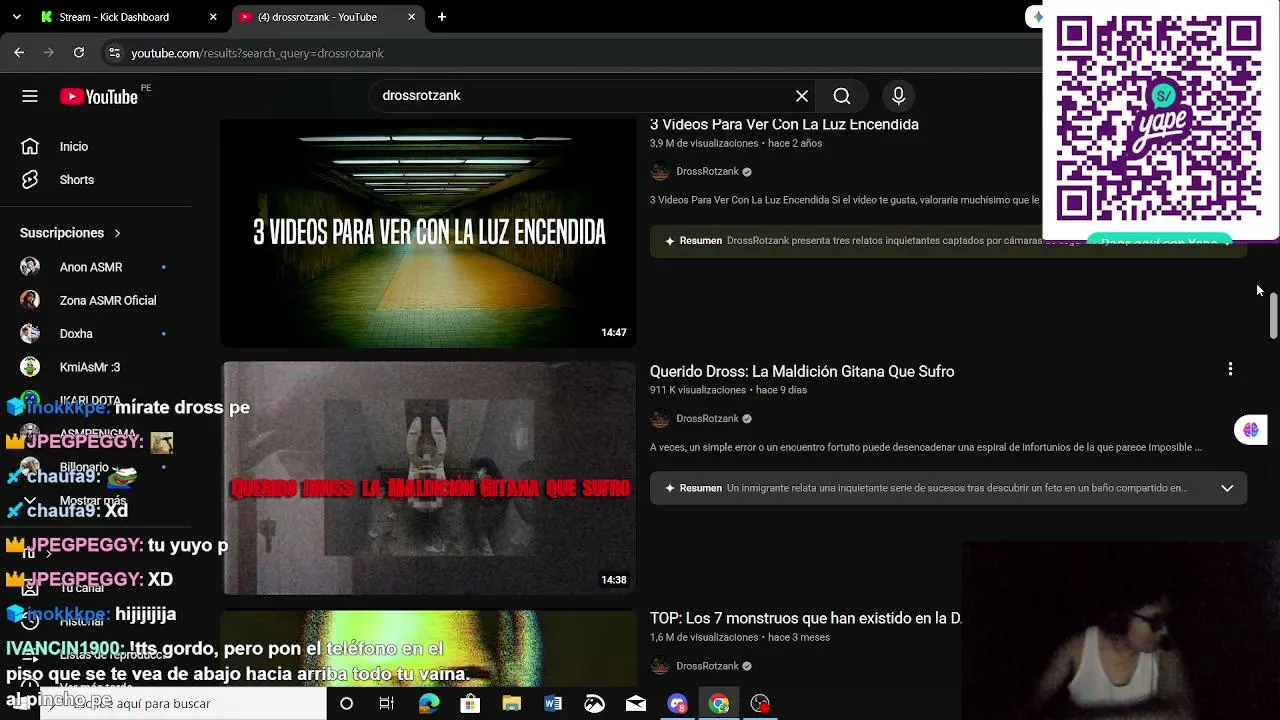
Task: Open File Explorer from the taskbar
Action: [512, 704]
